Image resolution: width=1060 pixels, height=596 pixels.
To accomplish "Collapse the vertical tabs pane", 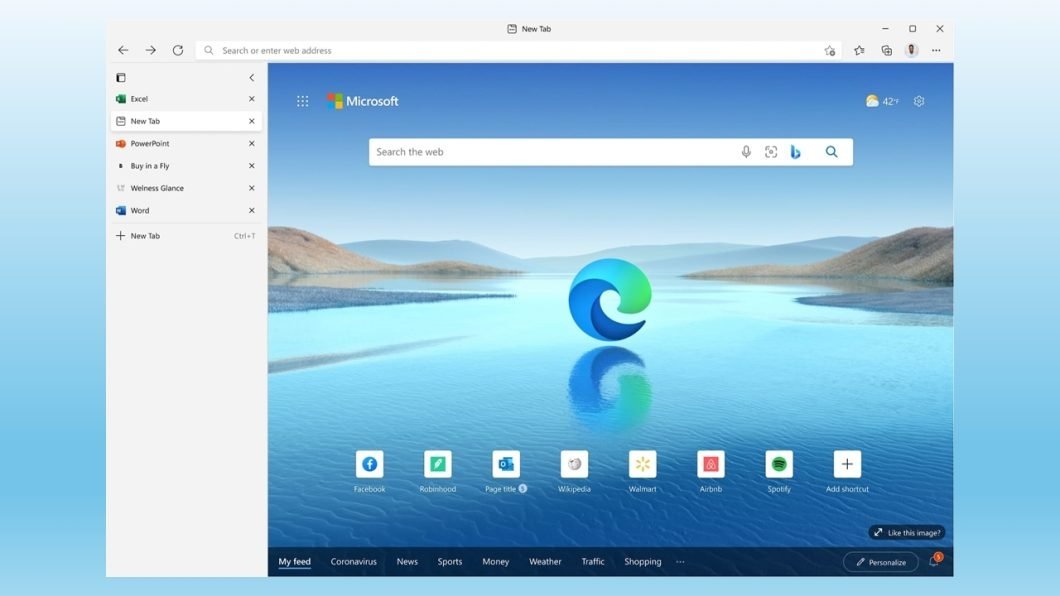I will 251,77.
